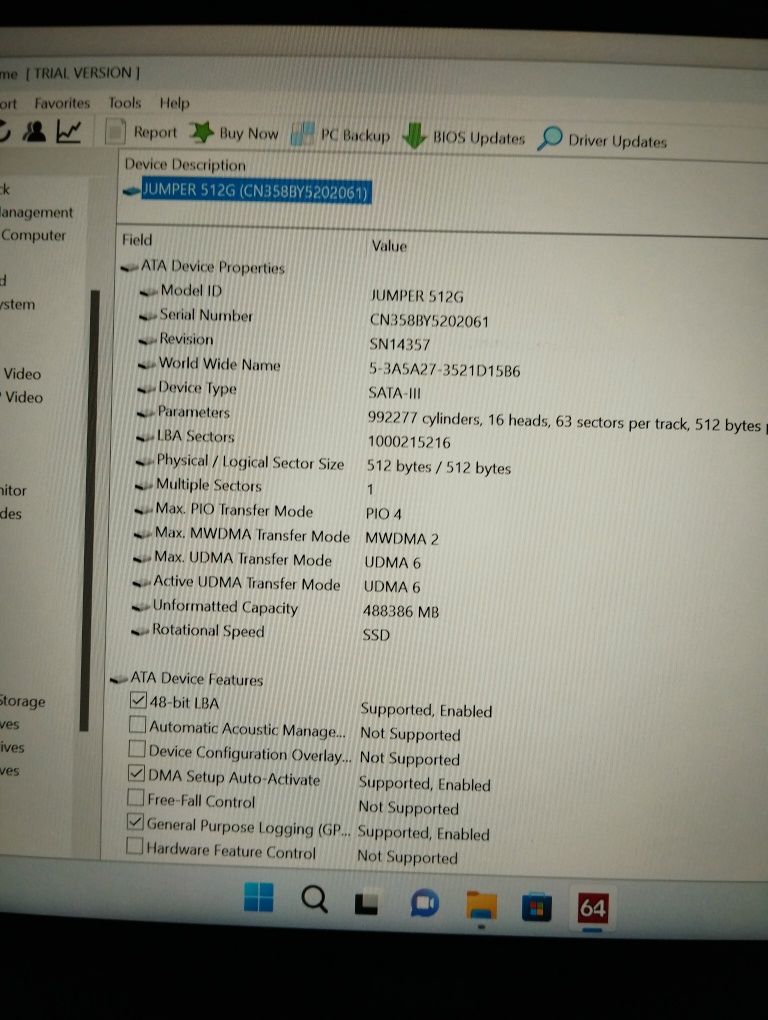
Task: Click the graph chart toolbar icon
Action: (68, 131)
